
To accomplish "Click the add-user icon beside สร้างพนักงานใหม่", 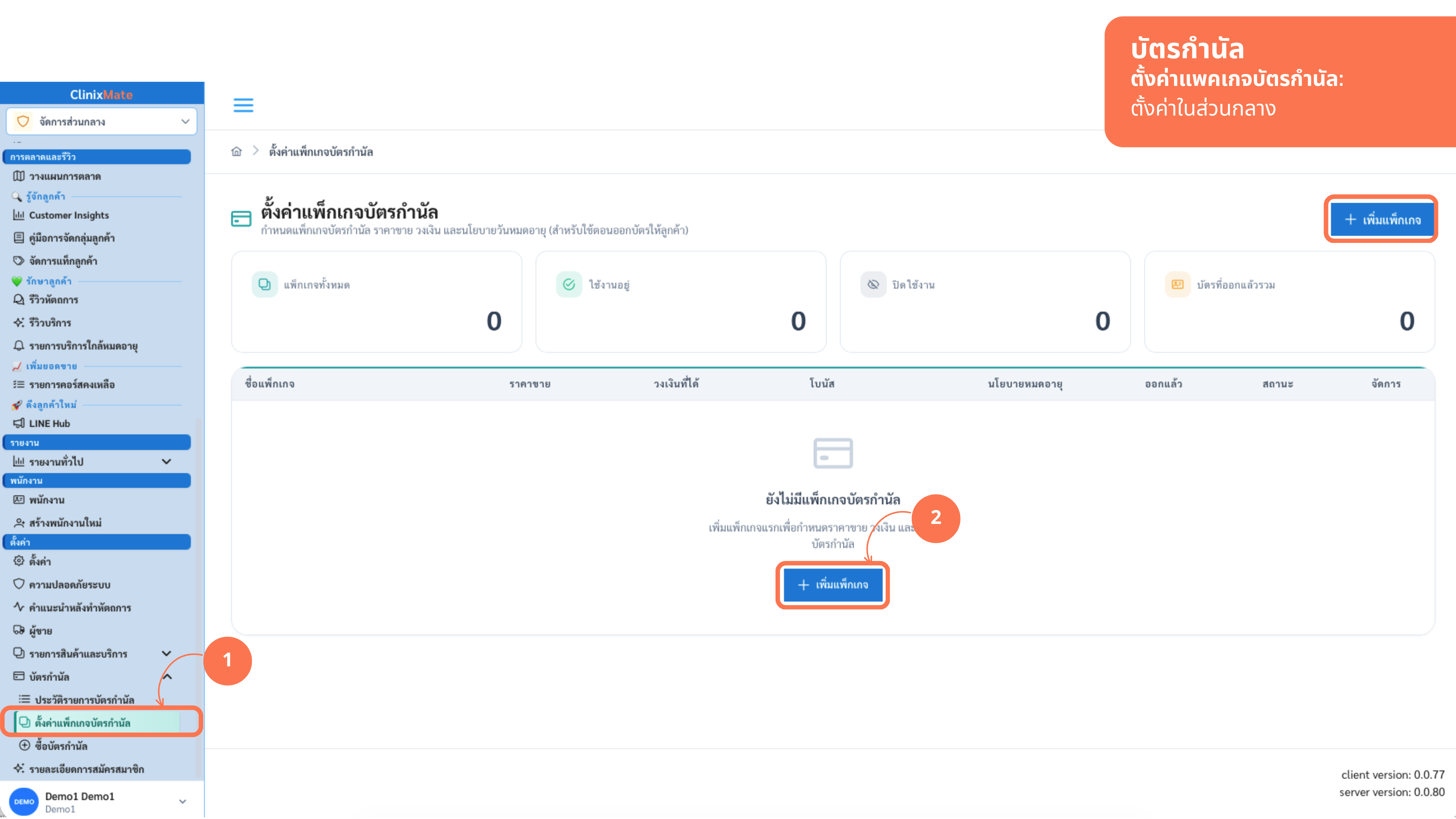I will tap(19, 523).
